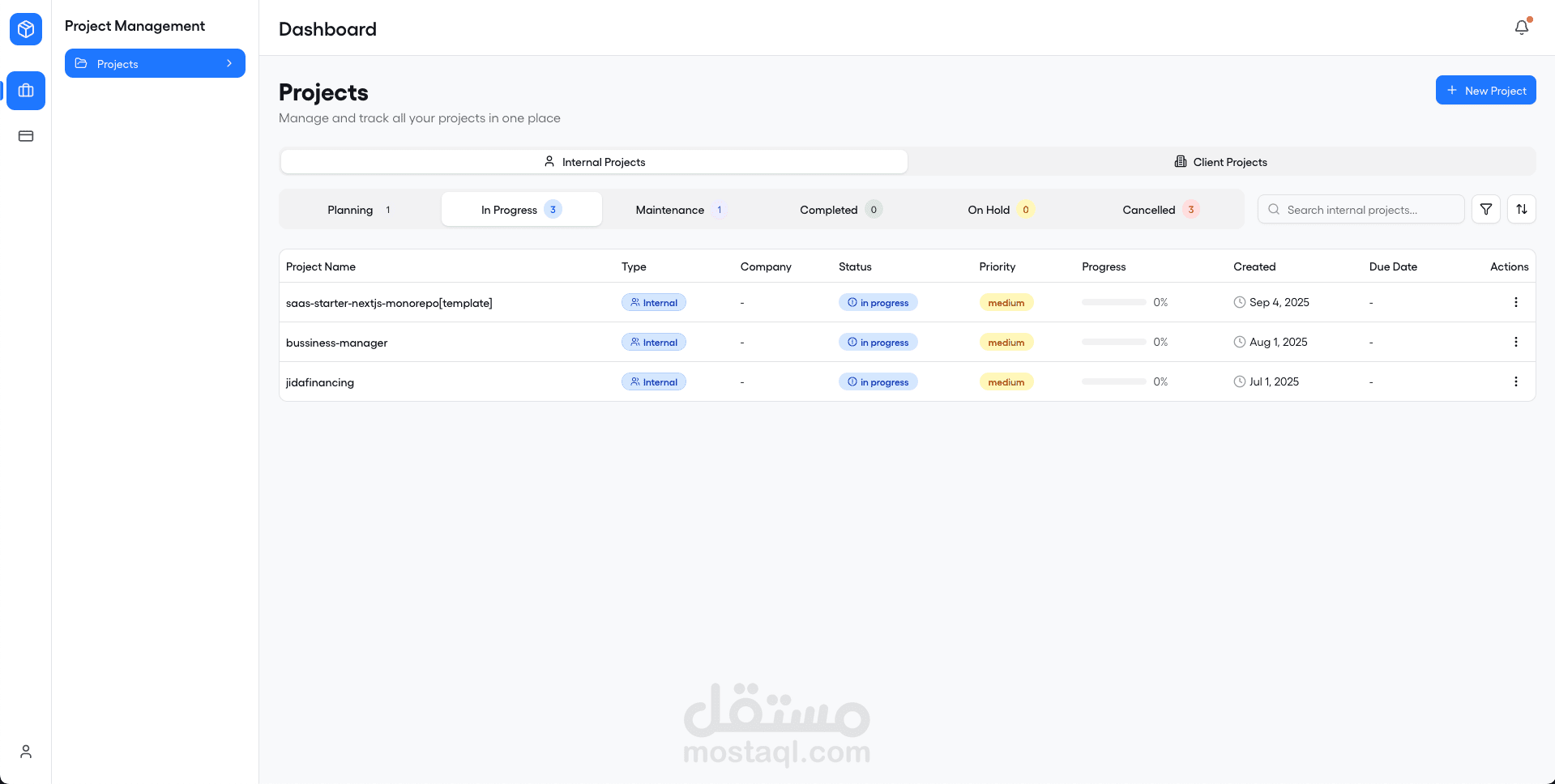Open the credit card billing sidebar icon
Screen dimensions: 1555x784
26,136
